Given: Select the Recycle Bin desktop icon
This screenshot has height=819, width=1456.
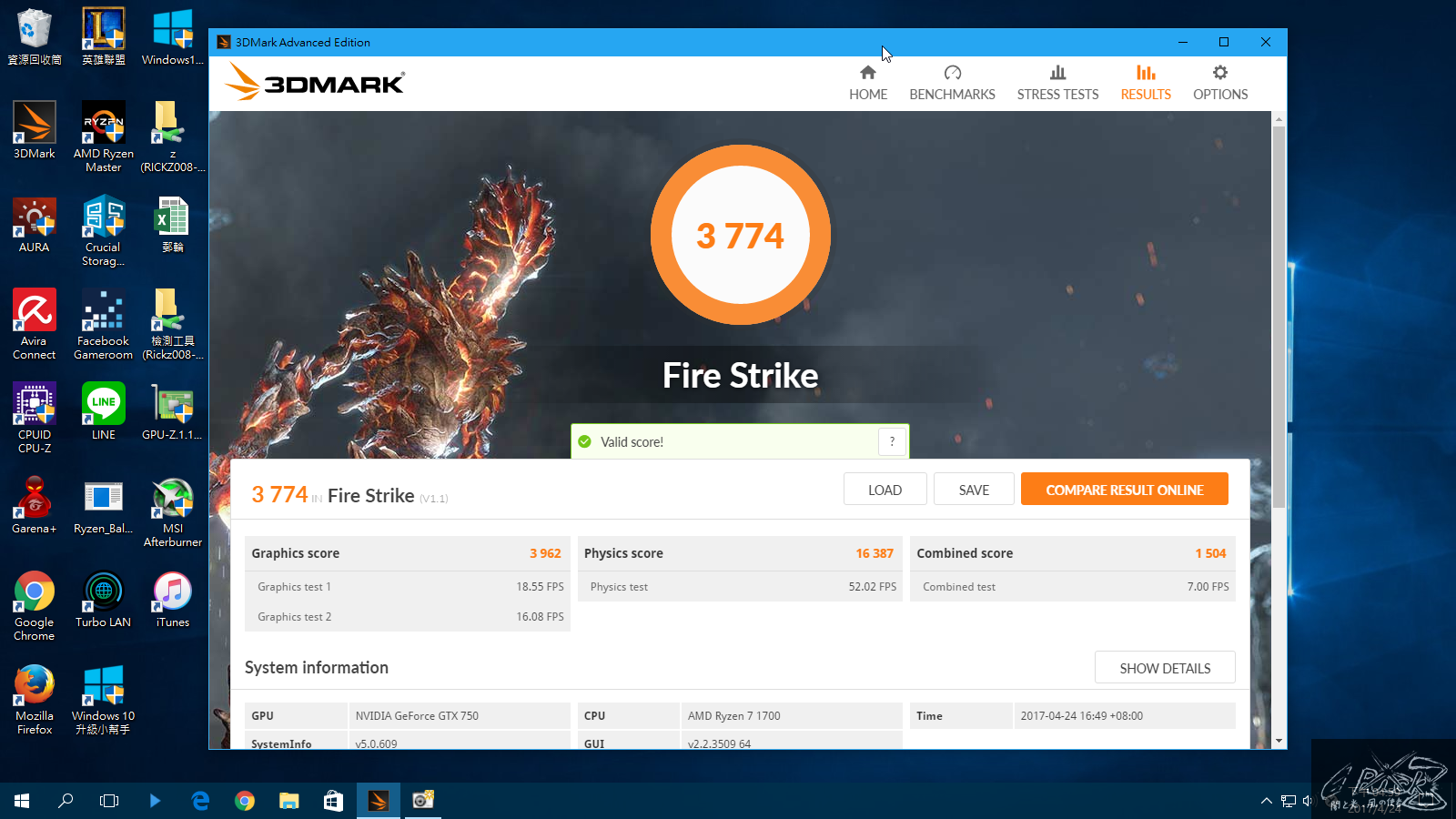Looking at the screenshot, I should coord(35,36).
